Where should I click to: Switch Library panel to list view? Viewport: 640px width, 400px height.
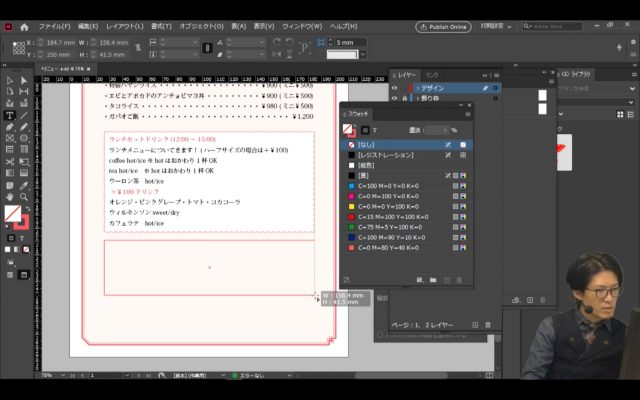pyautogui.click(x=631, y=115)
